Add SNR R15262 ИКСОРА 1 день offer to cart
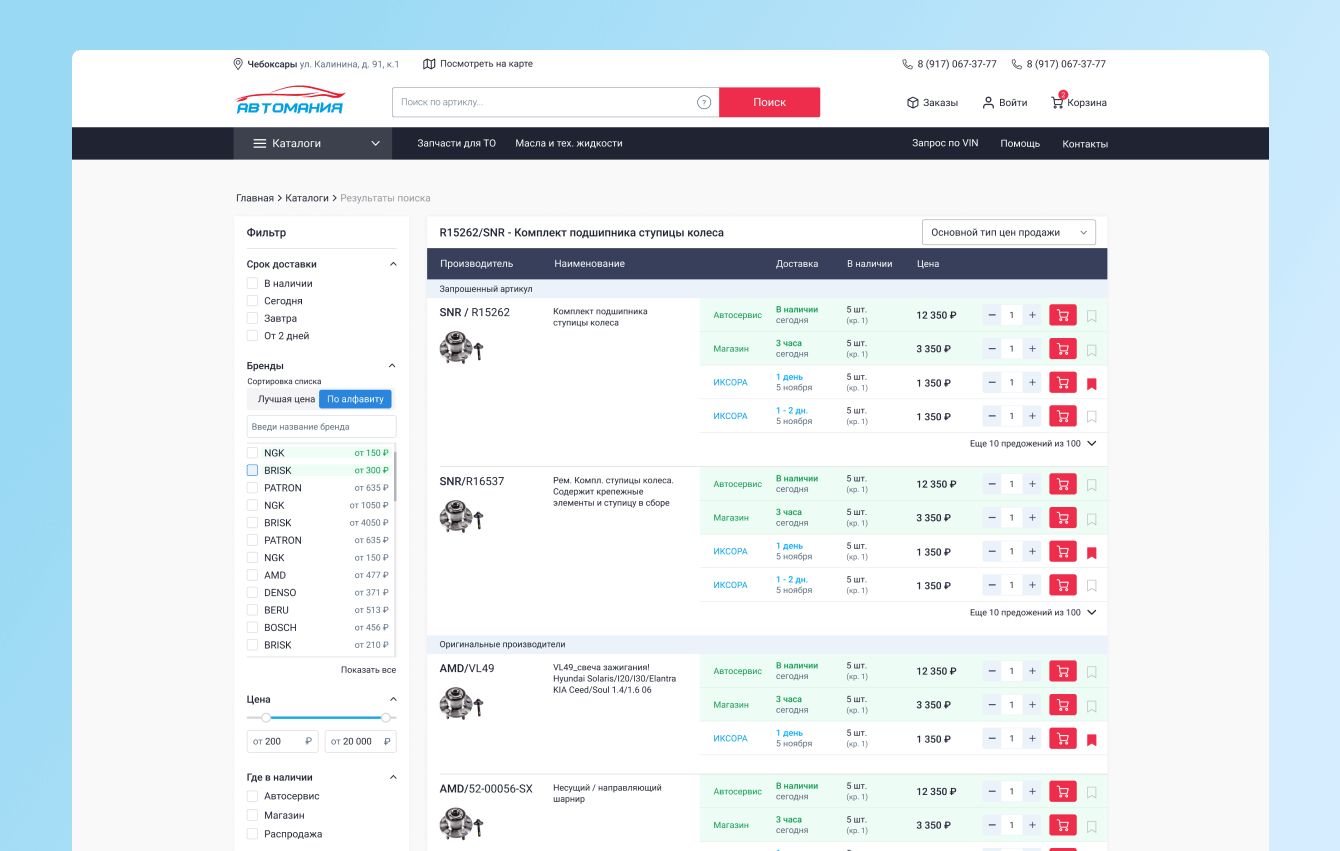Image resolution: width=1340 pixels, height=851 pixels. pos(1062,383)
